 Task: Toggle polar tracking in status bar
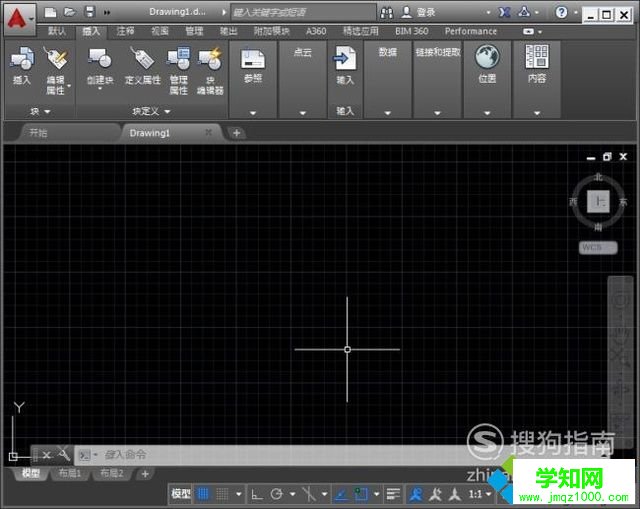click(x=276, y=494)
